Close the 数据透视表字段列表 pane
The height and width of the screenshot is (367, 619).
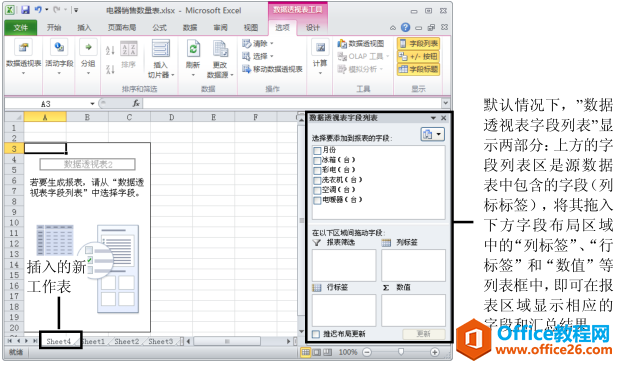coord(443,118)
